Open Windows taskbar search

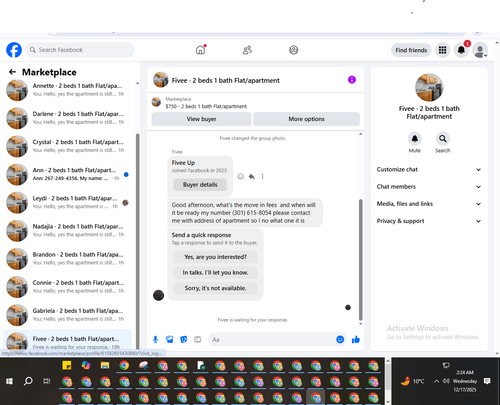[x=28, y=381]
